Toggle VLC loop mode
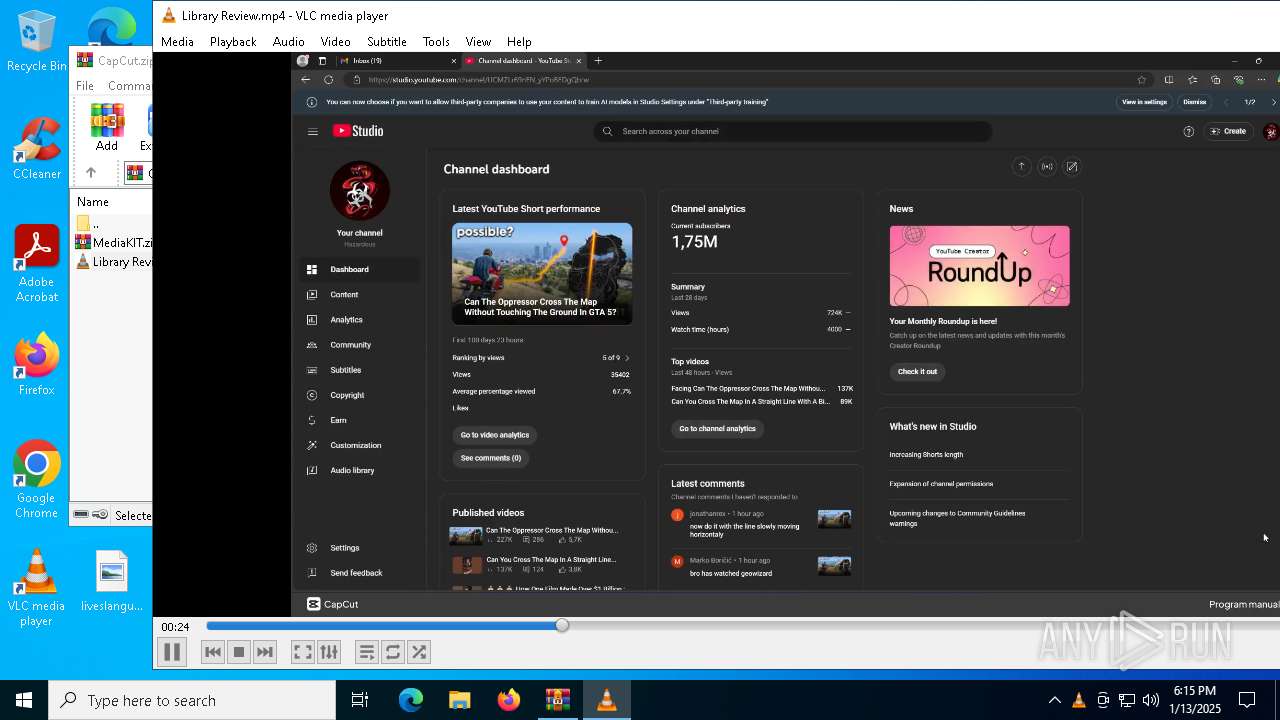Viewport: 1280px width, 720px height. [393, 652]
